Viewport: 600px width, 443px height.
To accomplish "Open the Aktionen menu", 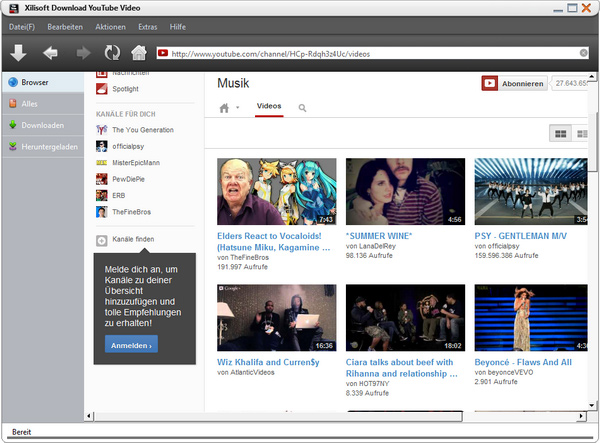I will coord(110,27).
